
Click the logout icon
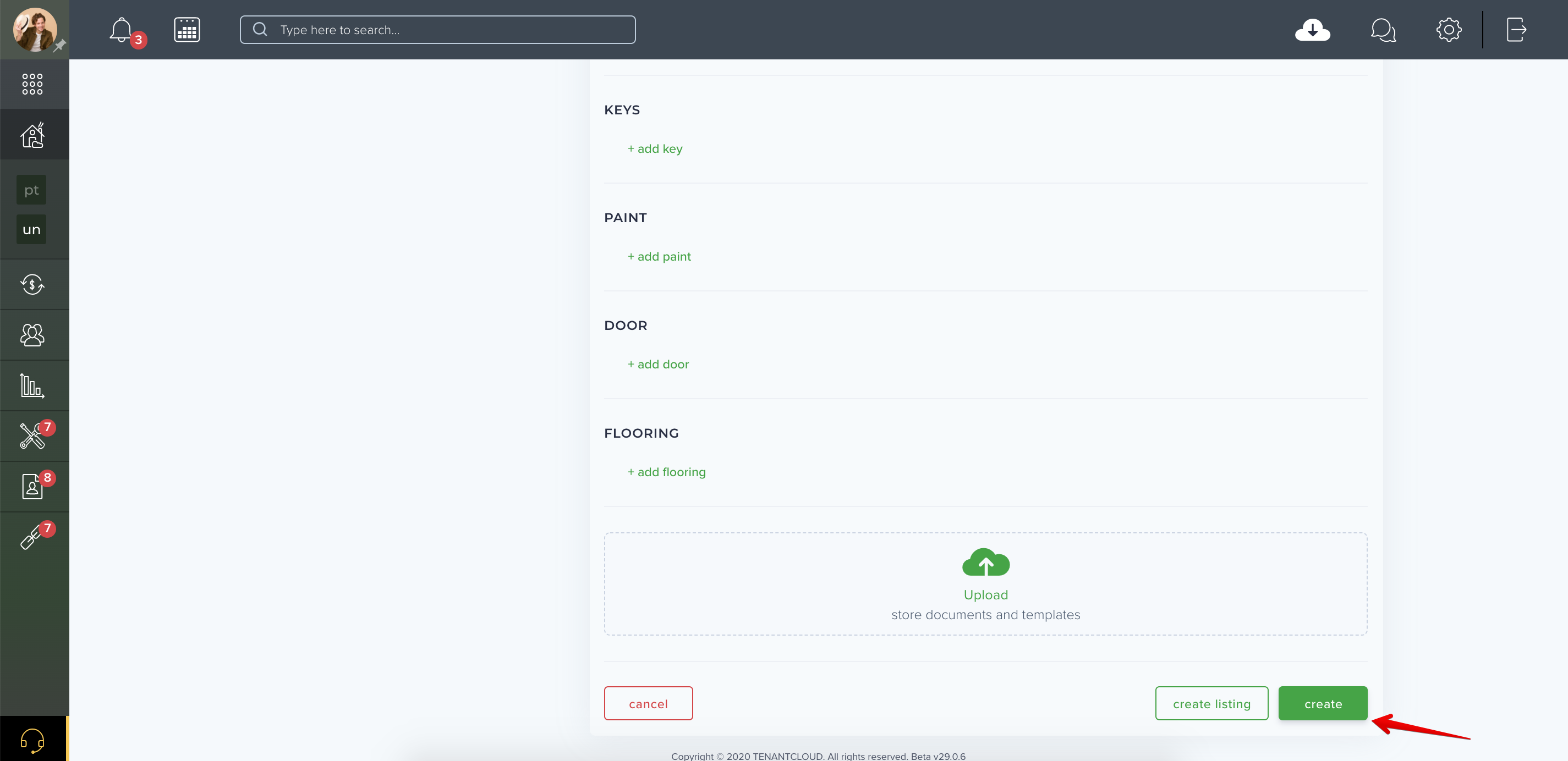coord(1516,30)
